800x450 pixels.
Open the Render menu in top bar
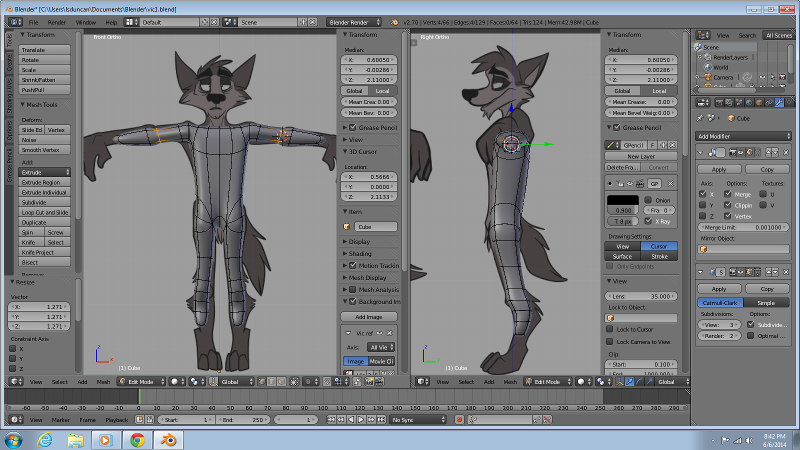point(58,21)
